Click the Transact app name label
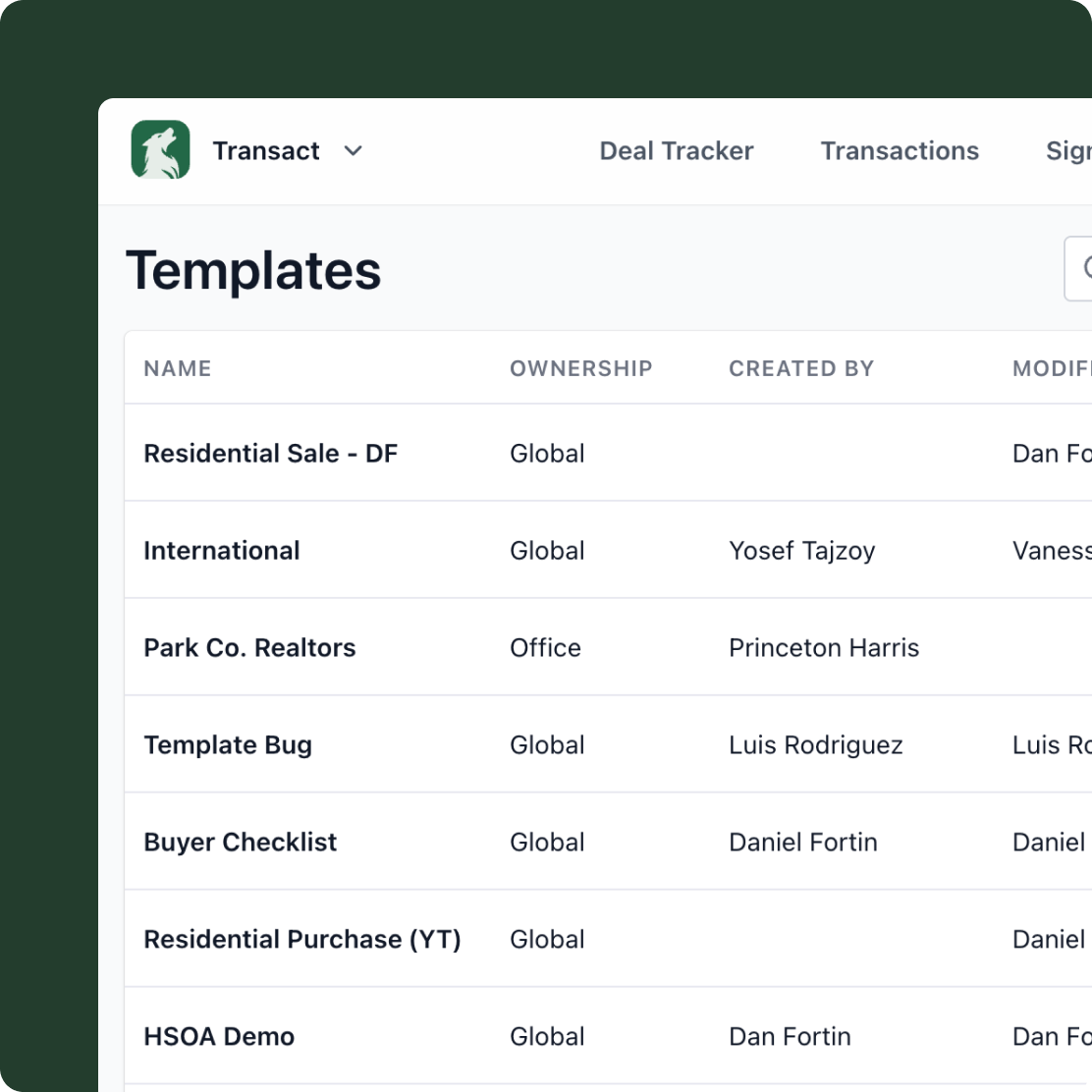 point(266,150)
